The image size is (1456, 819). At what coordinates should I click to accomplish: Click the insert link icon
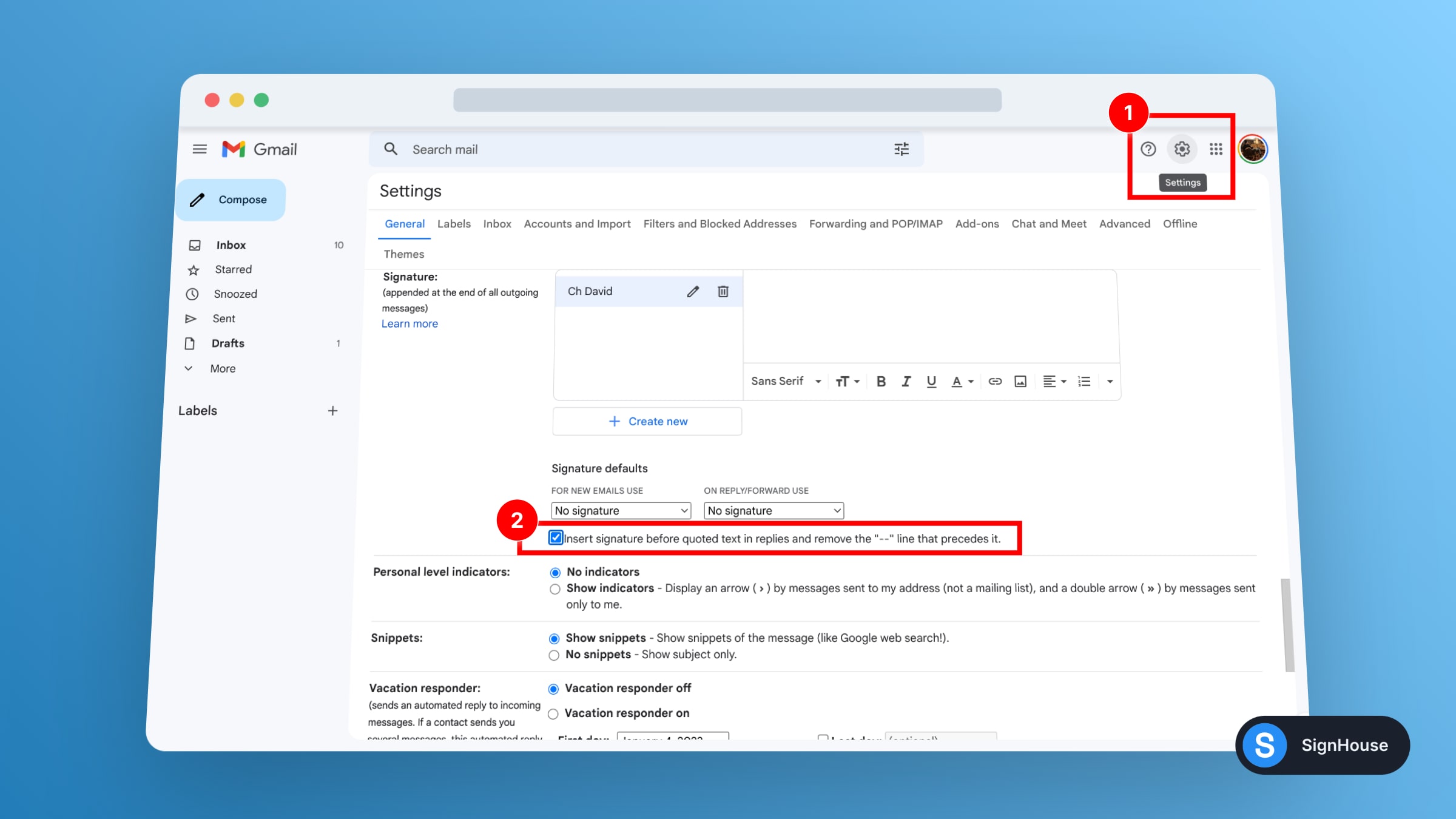click(994, 382)
